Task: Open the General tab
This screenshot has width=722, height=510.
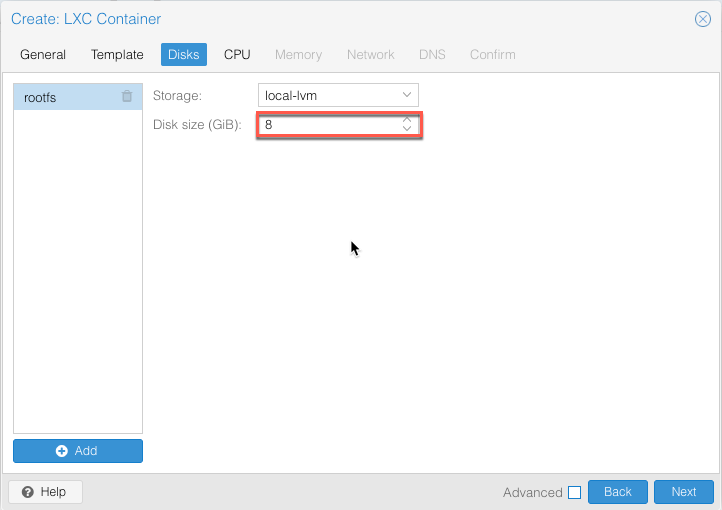Action: (x=43, y=54)
